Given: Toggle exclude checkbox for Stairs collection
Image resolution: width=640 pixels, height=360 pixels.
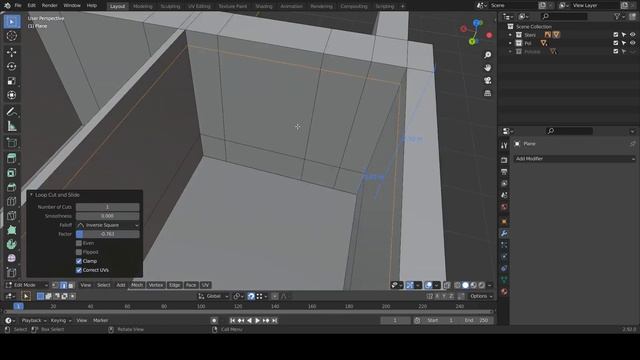Looking at the screenshot, I should [616, 35].
